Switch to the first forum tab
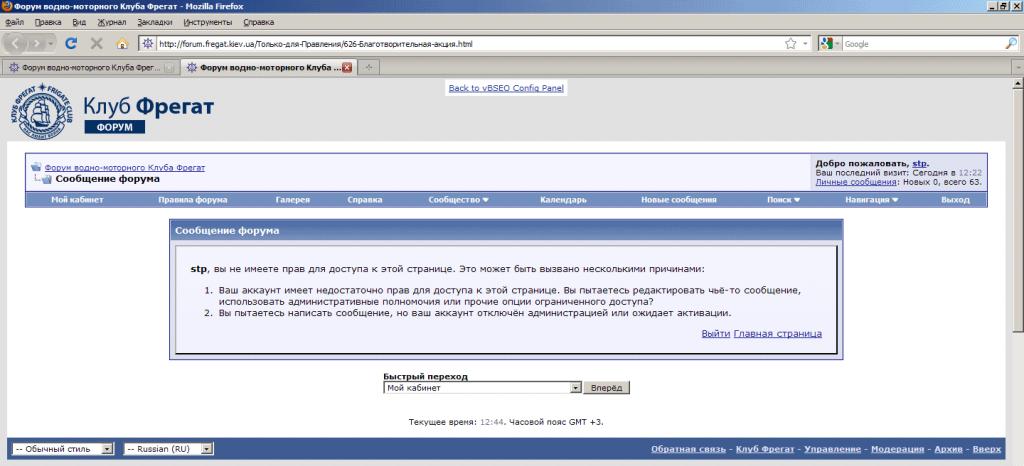1024x466 pixels. (85, 68)
